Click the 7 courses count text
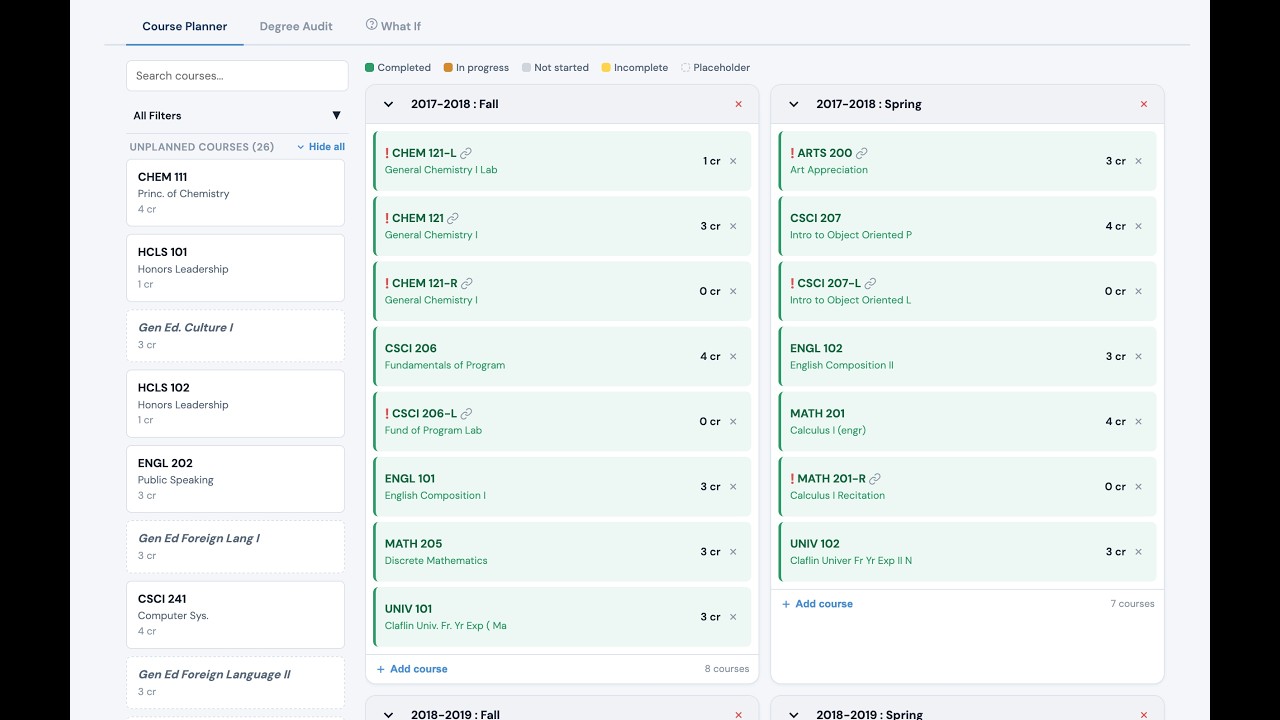1280x720 pixels. click(x=1132, y=604)
